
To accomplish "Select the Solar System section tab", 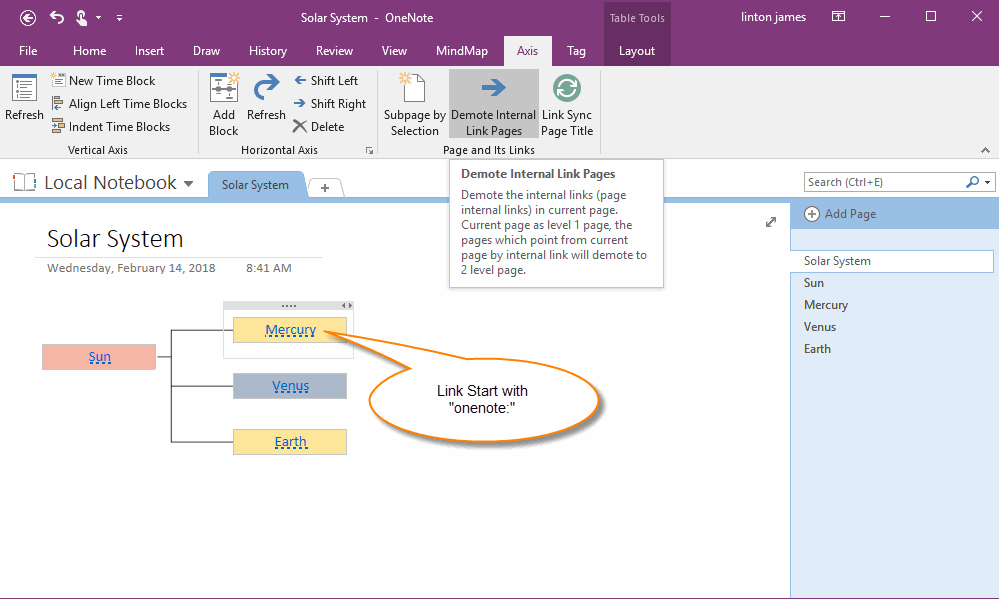I will tap(255, 185).
